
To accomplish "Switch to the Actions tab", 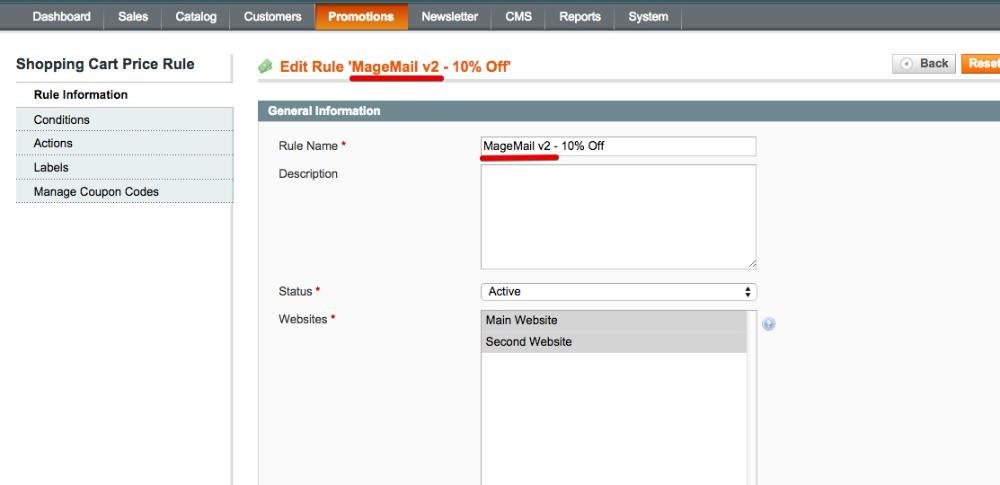I will coord(53,144).
